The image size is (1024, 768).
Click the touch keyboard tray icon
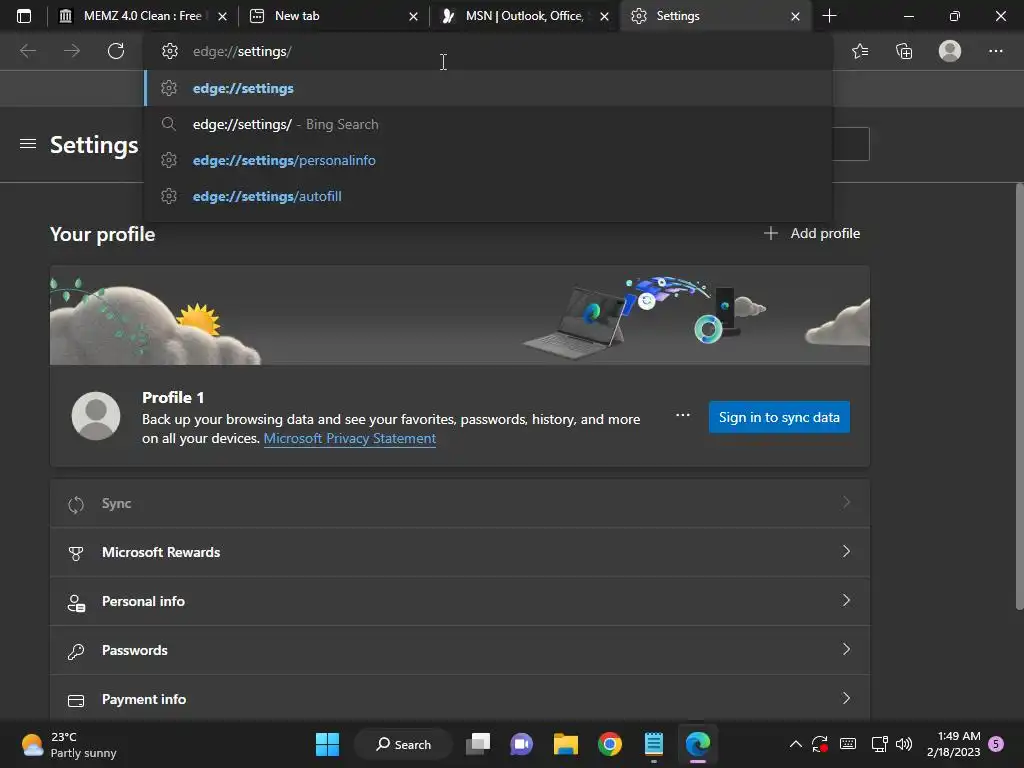(848, 744)
